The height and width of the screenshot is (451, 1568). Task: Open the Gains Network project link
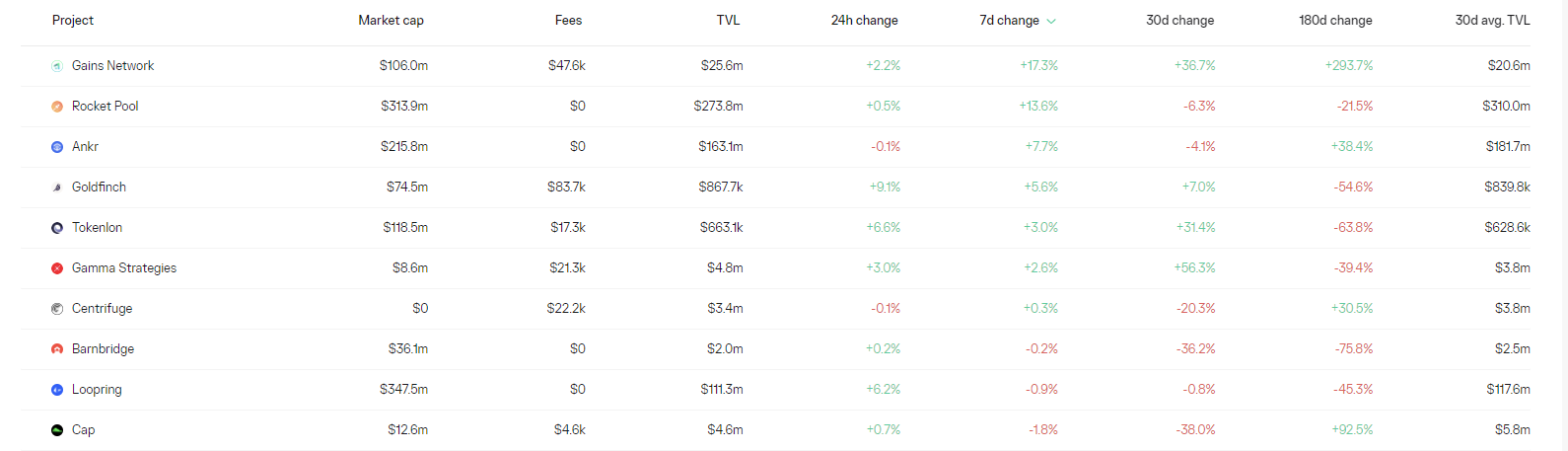pos(112,66)
